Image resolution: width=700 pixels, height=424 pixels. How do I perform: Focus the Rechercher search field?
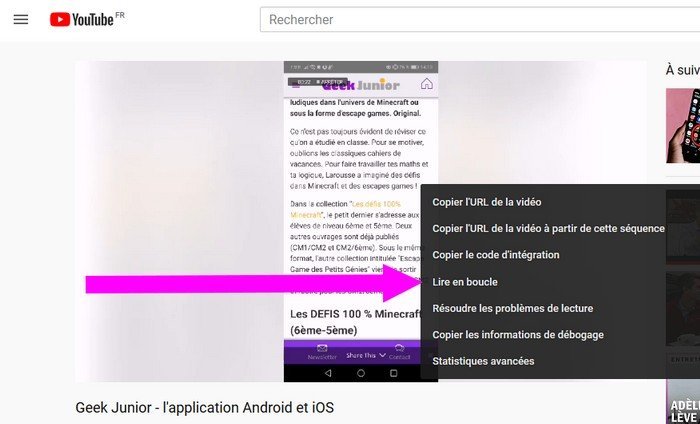pos(480,20)
